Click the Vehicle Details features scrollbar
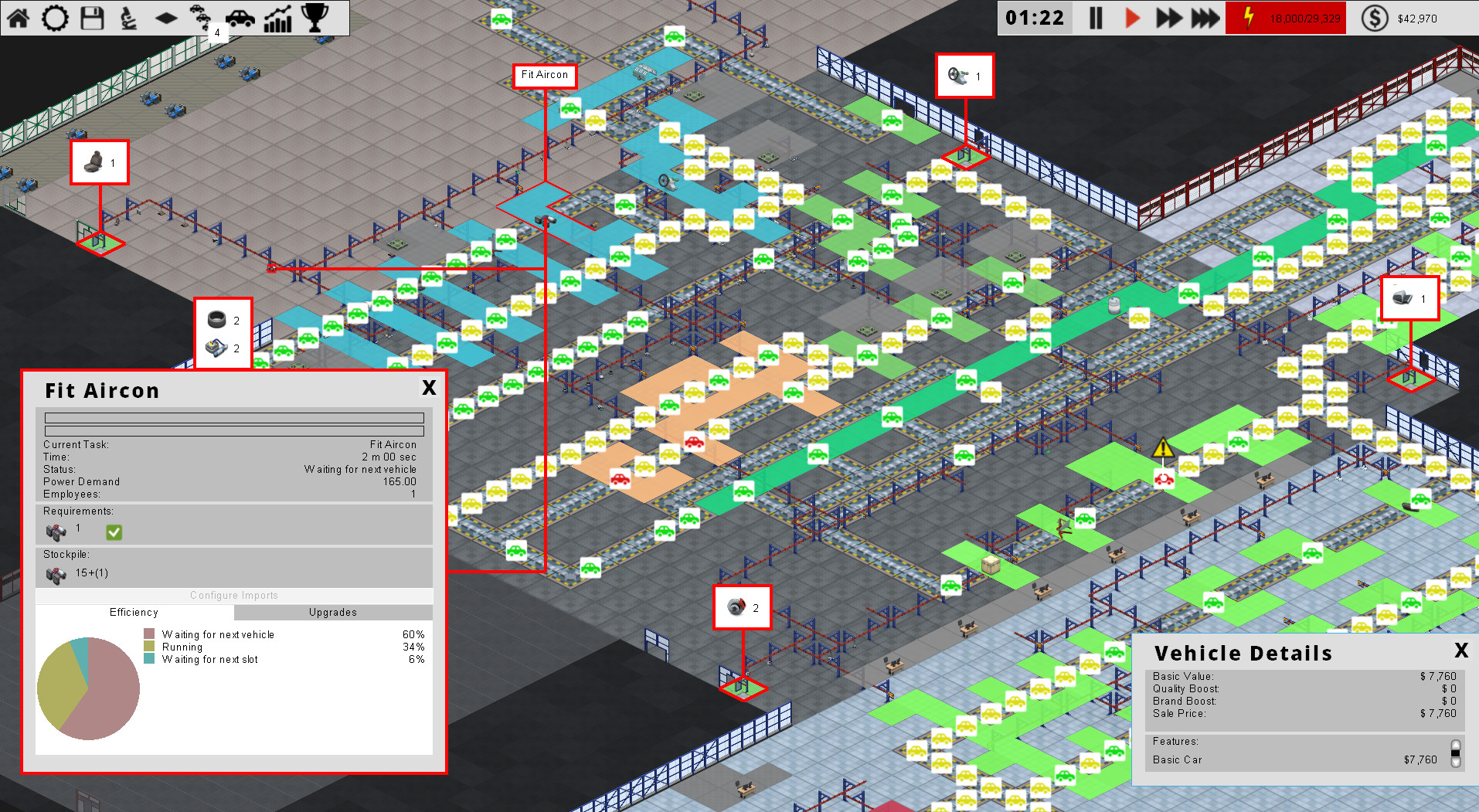1479x812 pixels. coord(1456,753)
